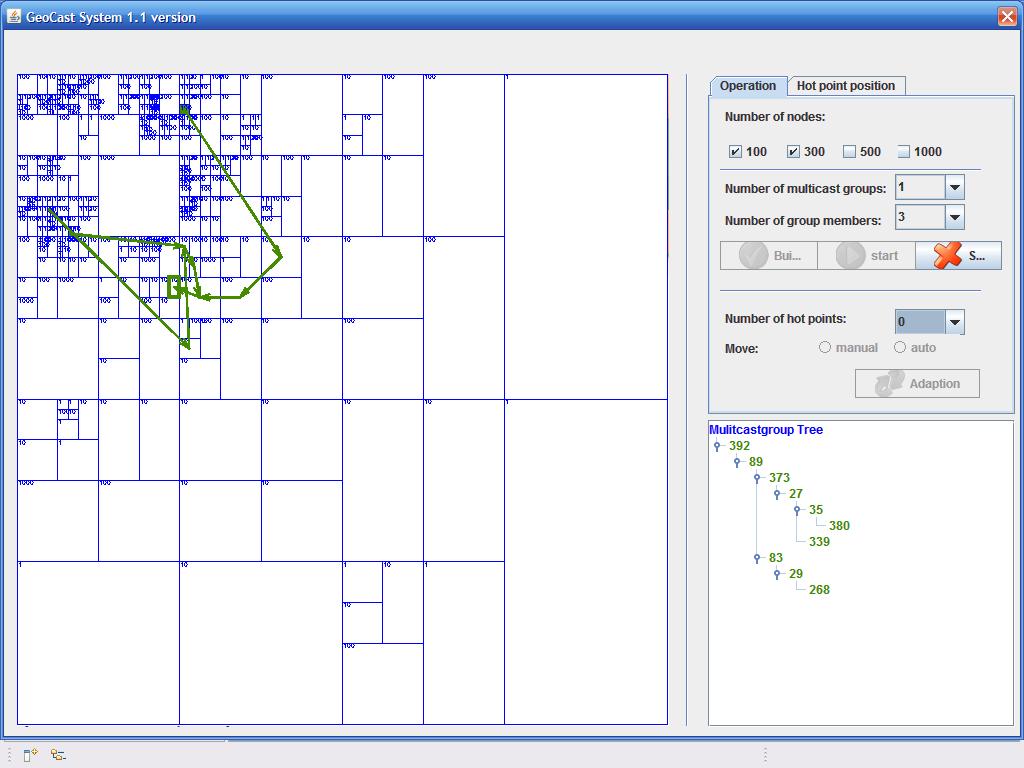Switch to the Hot point position tab
This screenshot has width=1024, height=768.
click(x=845, y=86)
